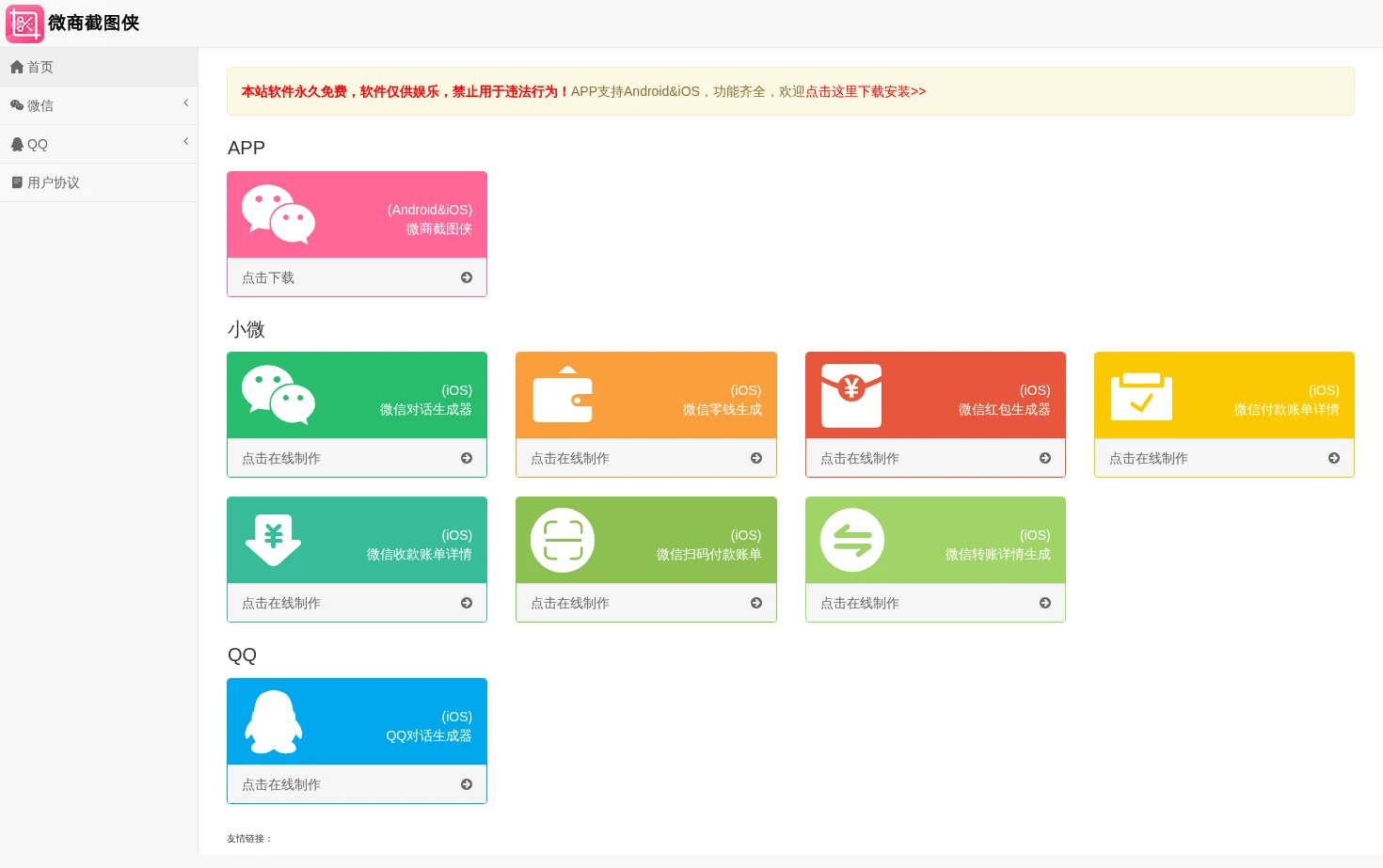1383x868 pixels.
Task: Open the QQ sidebar menu
Action: point(99,144)
